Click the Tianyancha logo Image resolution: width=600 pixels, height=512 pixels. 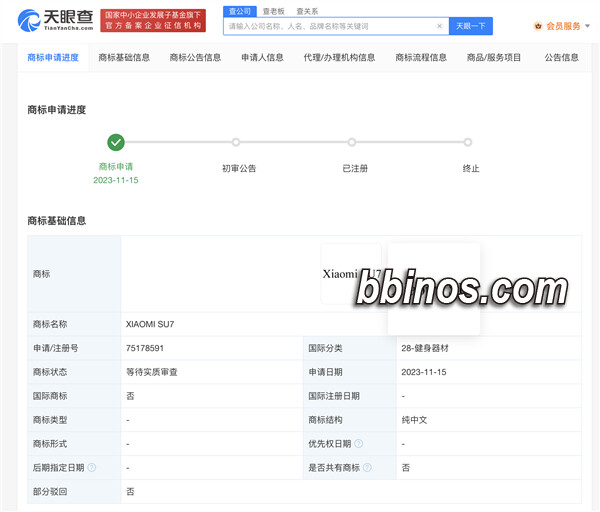[x=56, y=21]
